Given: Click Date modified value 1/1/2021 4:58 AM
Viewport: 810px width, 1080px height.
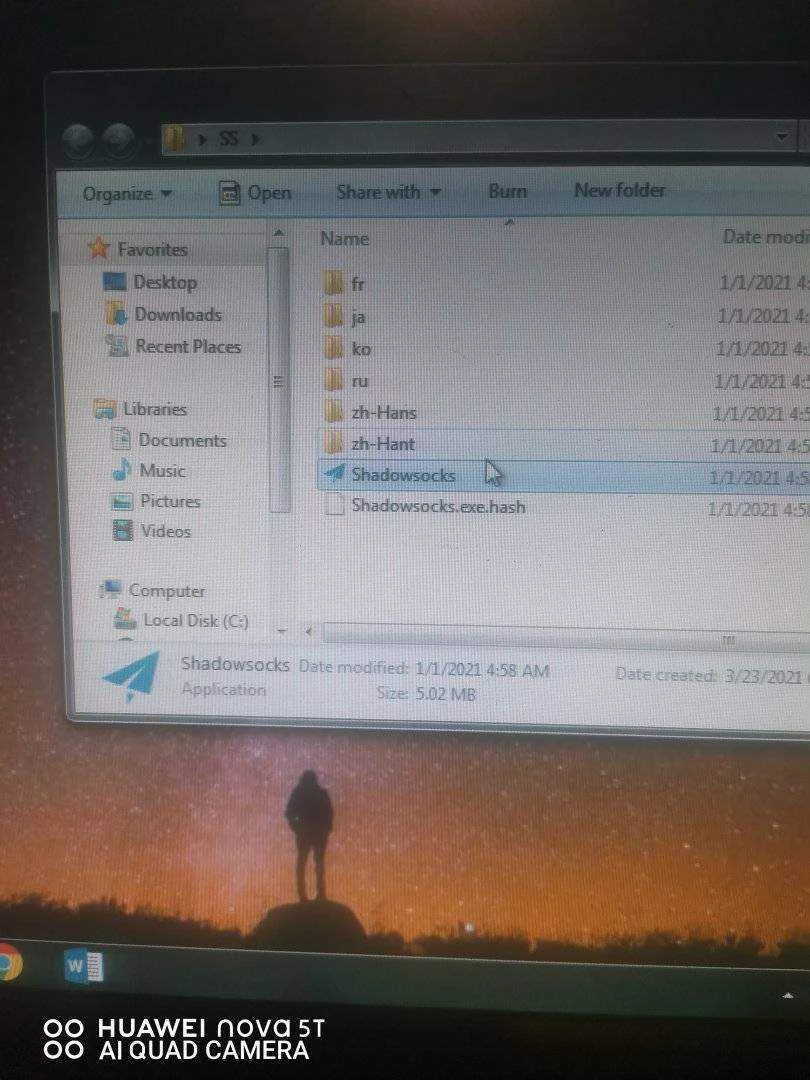Looking at the screenshot, I should click(x=482, y=669).
